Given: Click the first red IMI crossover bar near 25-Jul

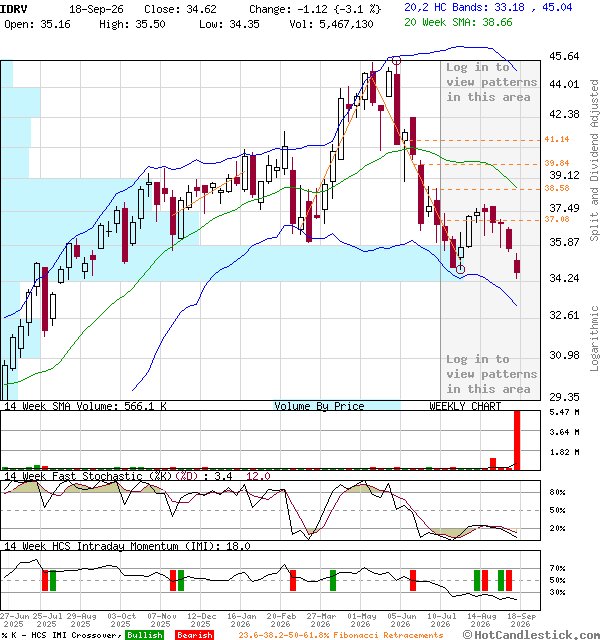Looking at the screenshot, I should [x=45, y=580].
